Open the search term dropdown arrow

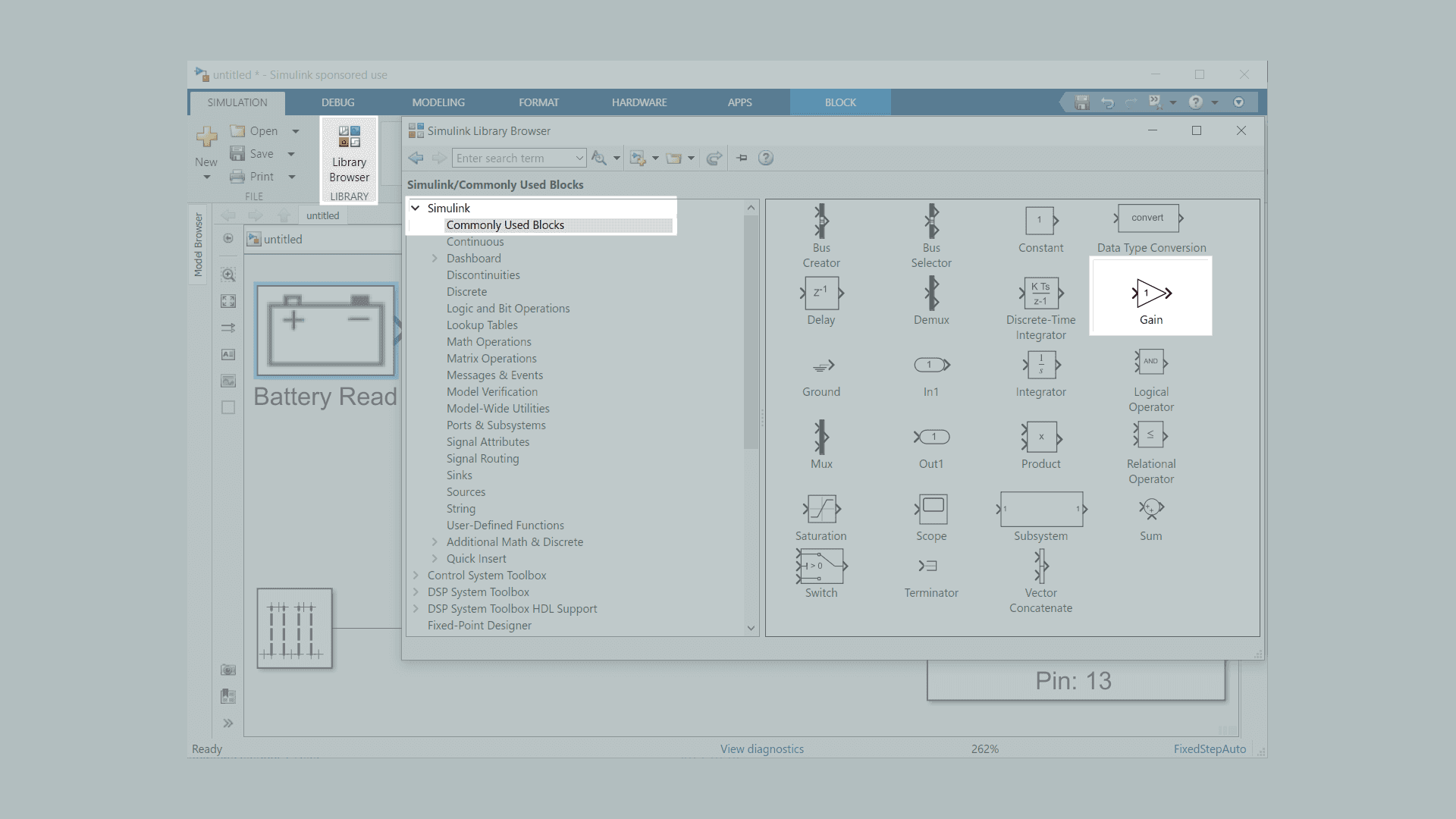coord(579,158)
